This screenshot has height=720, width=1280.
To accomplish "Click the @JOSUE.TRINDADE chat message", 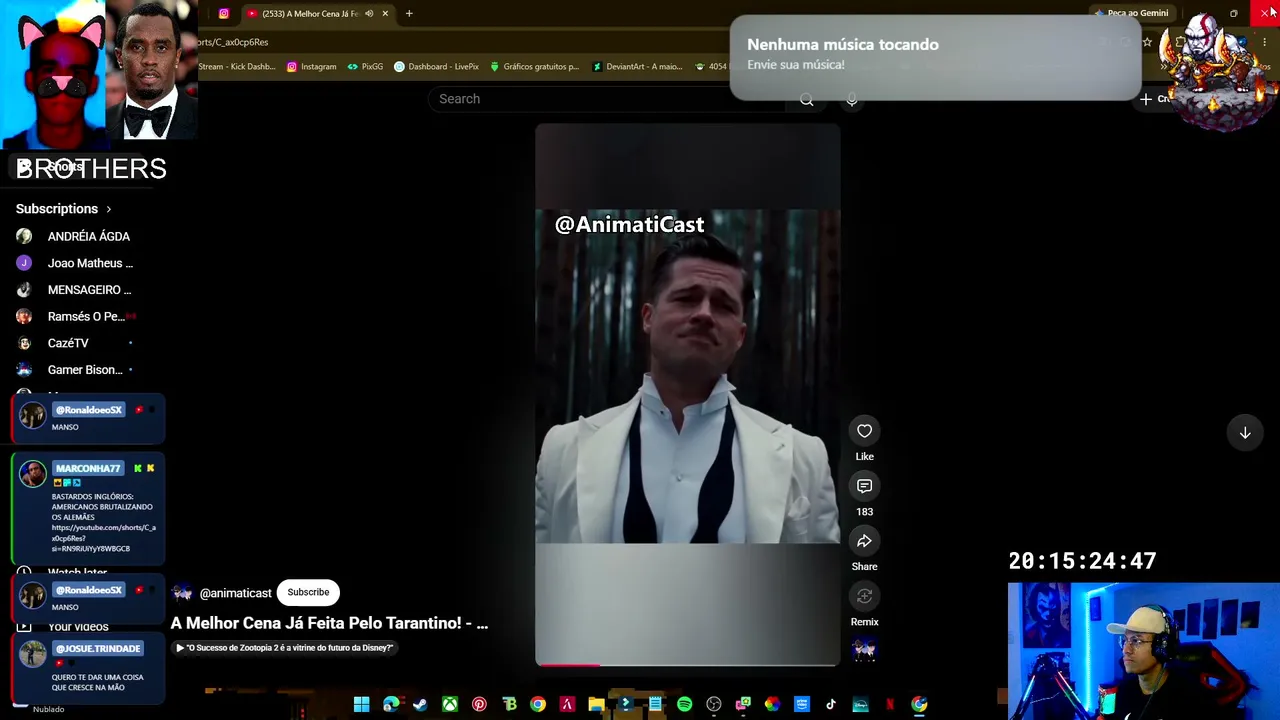I will (x=88, y=666).
